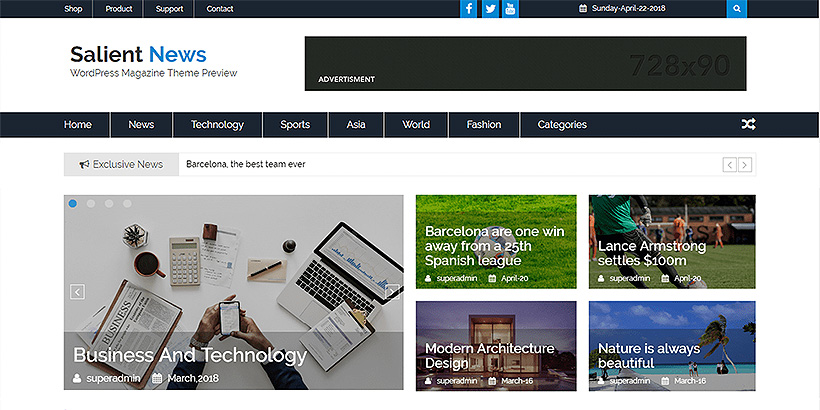Image resolution: width=820 pixels, height=410 pixels.
Task: Click user icon on the Barcelona article
Action: coord(429,279)
